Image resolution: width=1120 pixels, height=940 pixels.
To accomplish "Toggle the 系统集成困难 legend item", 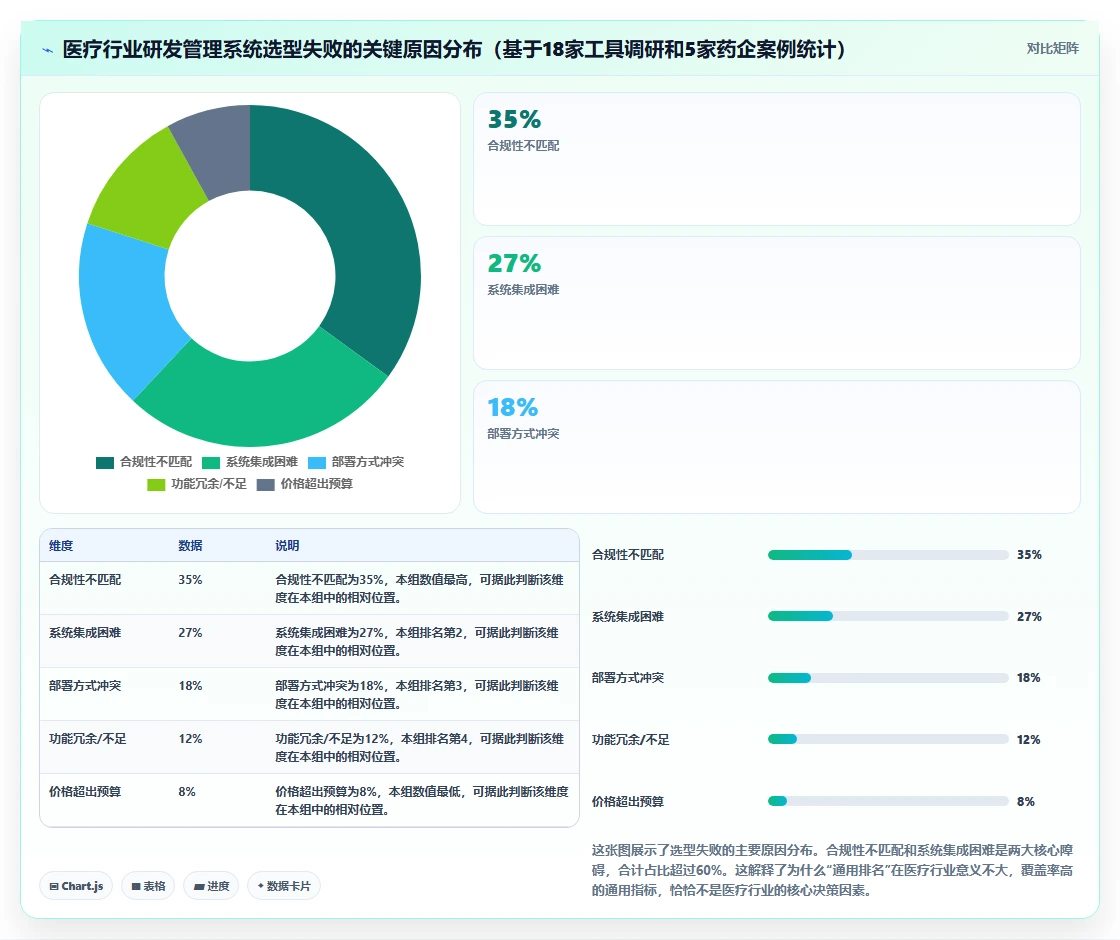I will point(250,462).
